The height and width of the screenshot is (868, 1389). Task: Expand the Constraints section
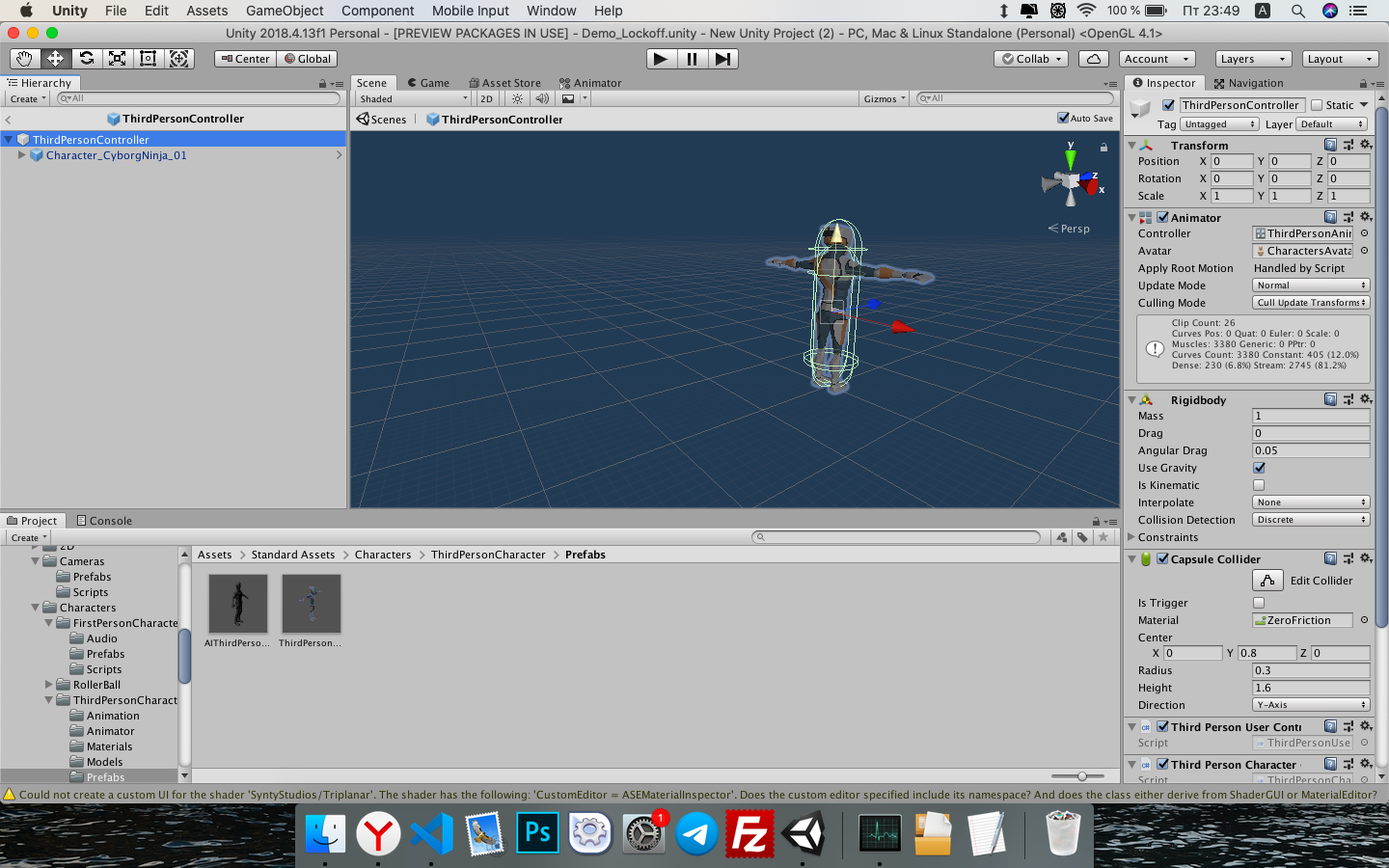pyautogui.click(x=1132, y=537)
